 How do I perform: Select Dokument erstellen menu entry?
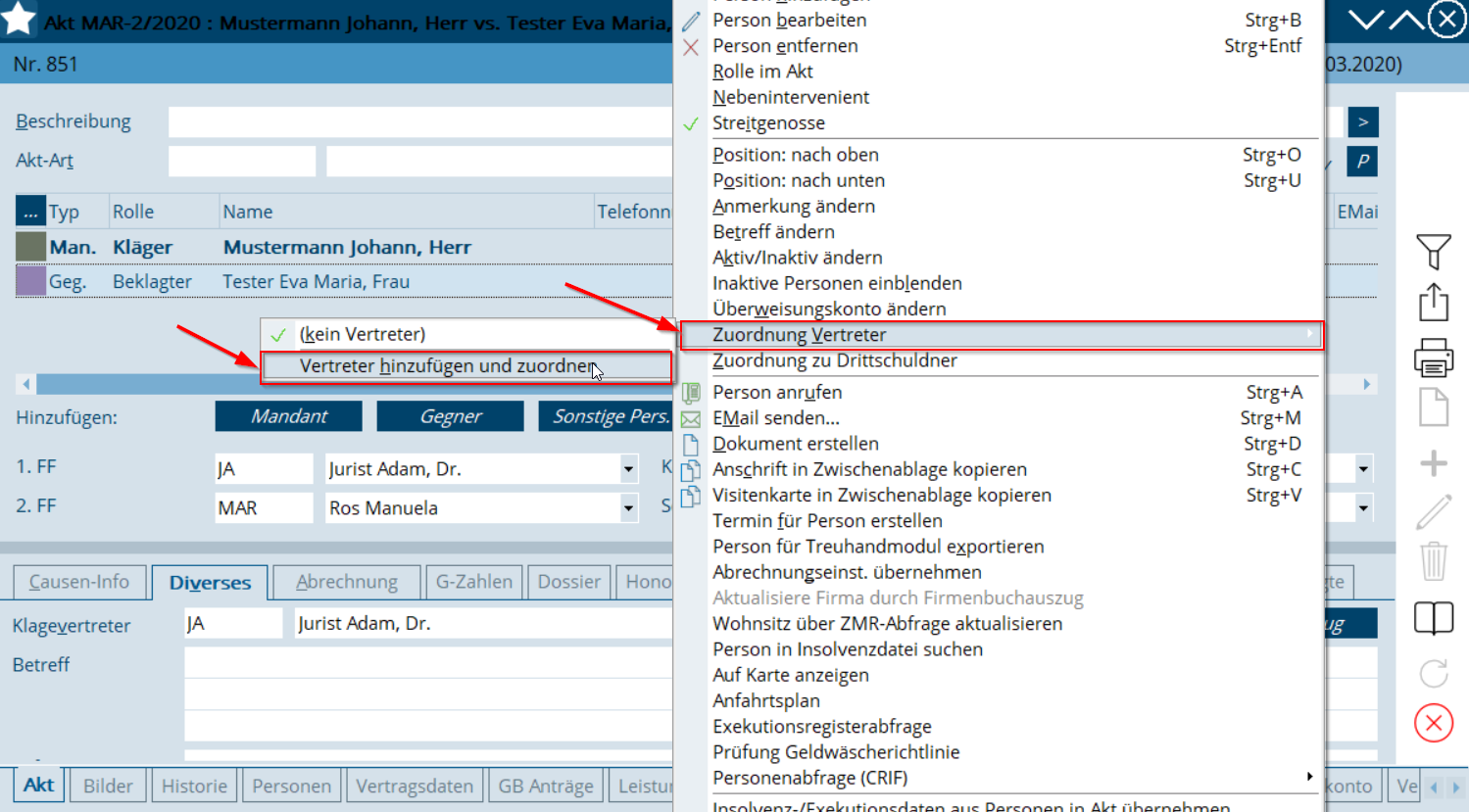click(1000, 444)
